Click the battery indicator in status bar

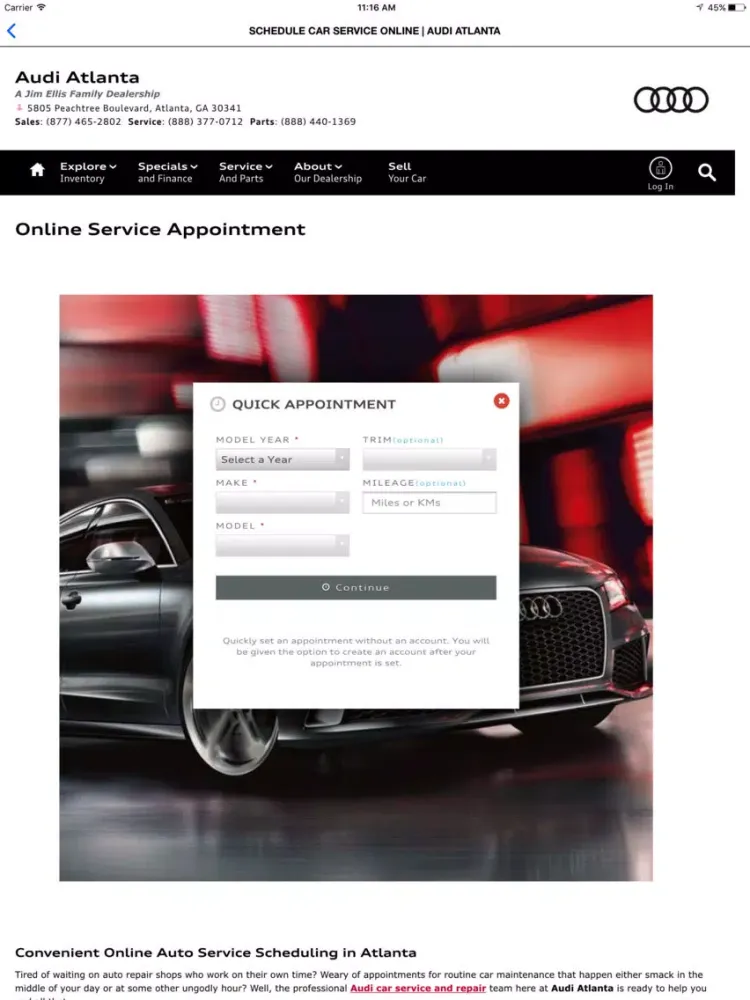point(736,8)
